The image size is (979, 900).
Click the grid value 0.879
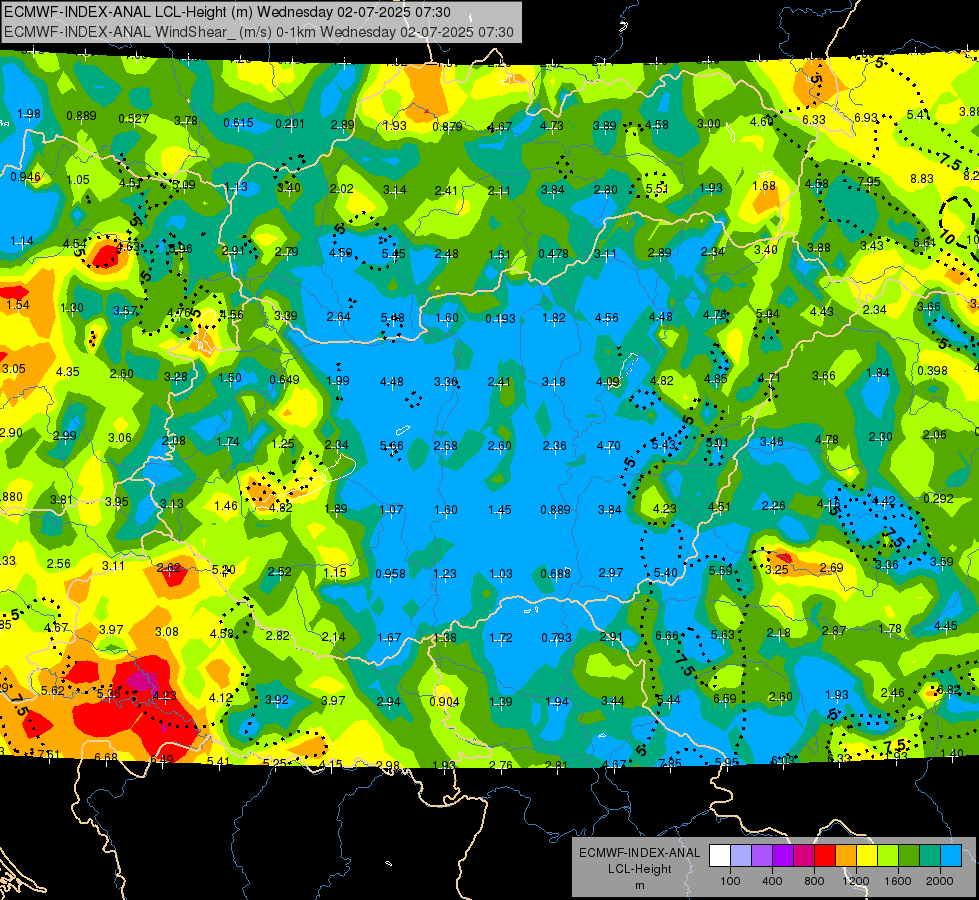447,127
